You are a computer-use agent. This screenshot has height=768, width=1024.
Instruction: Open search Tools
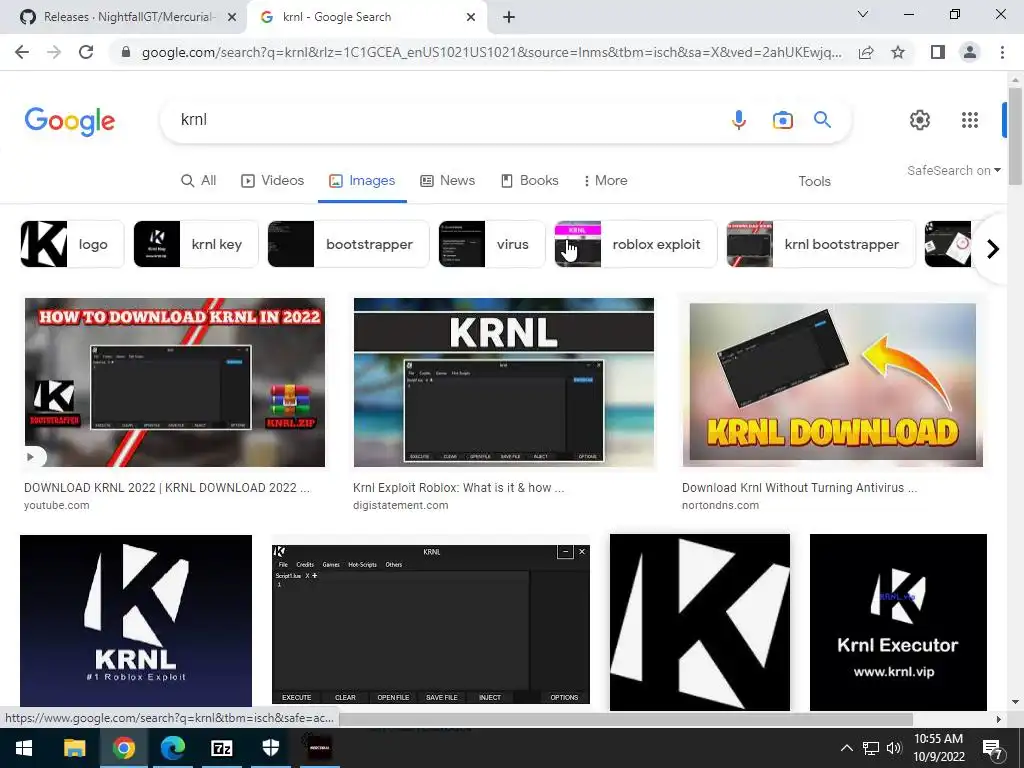814,182
